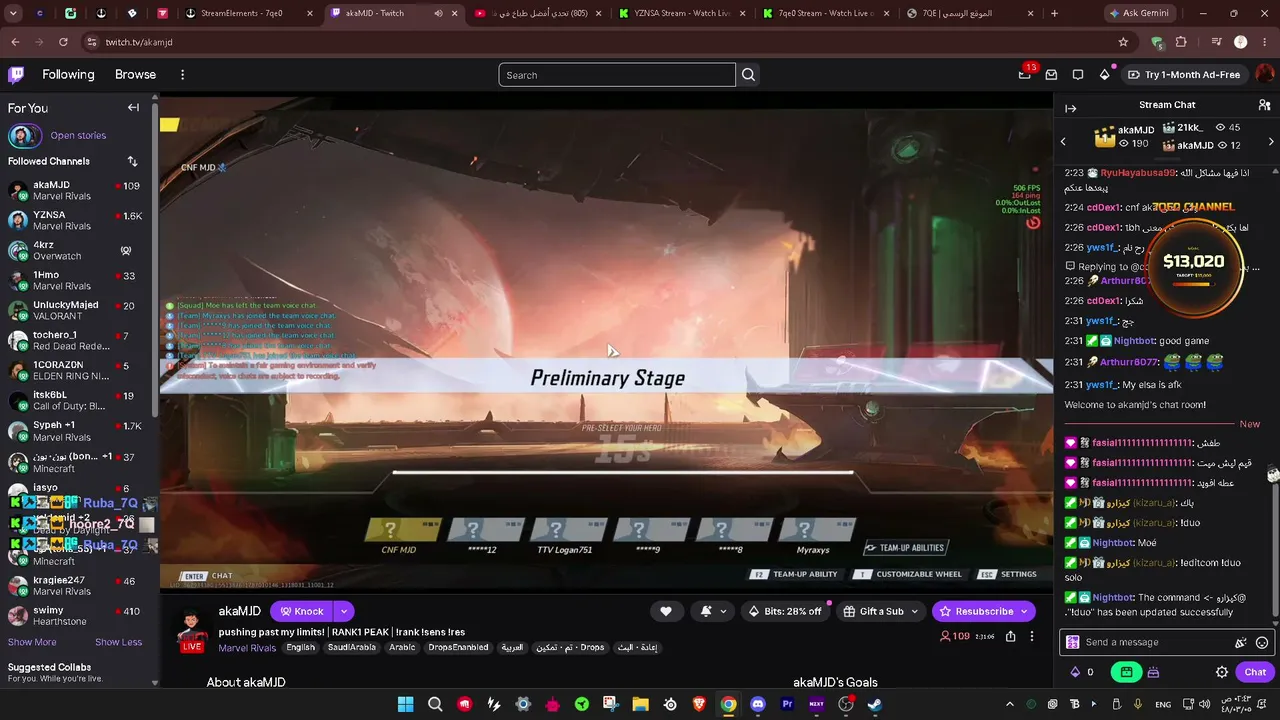Expand the Gift a Sub options

point(915,611)
